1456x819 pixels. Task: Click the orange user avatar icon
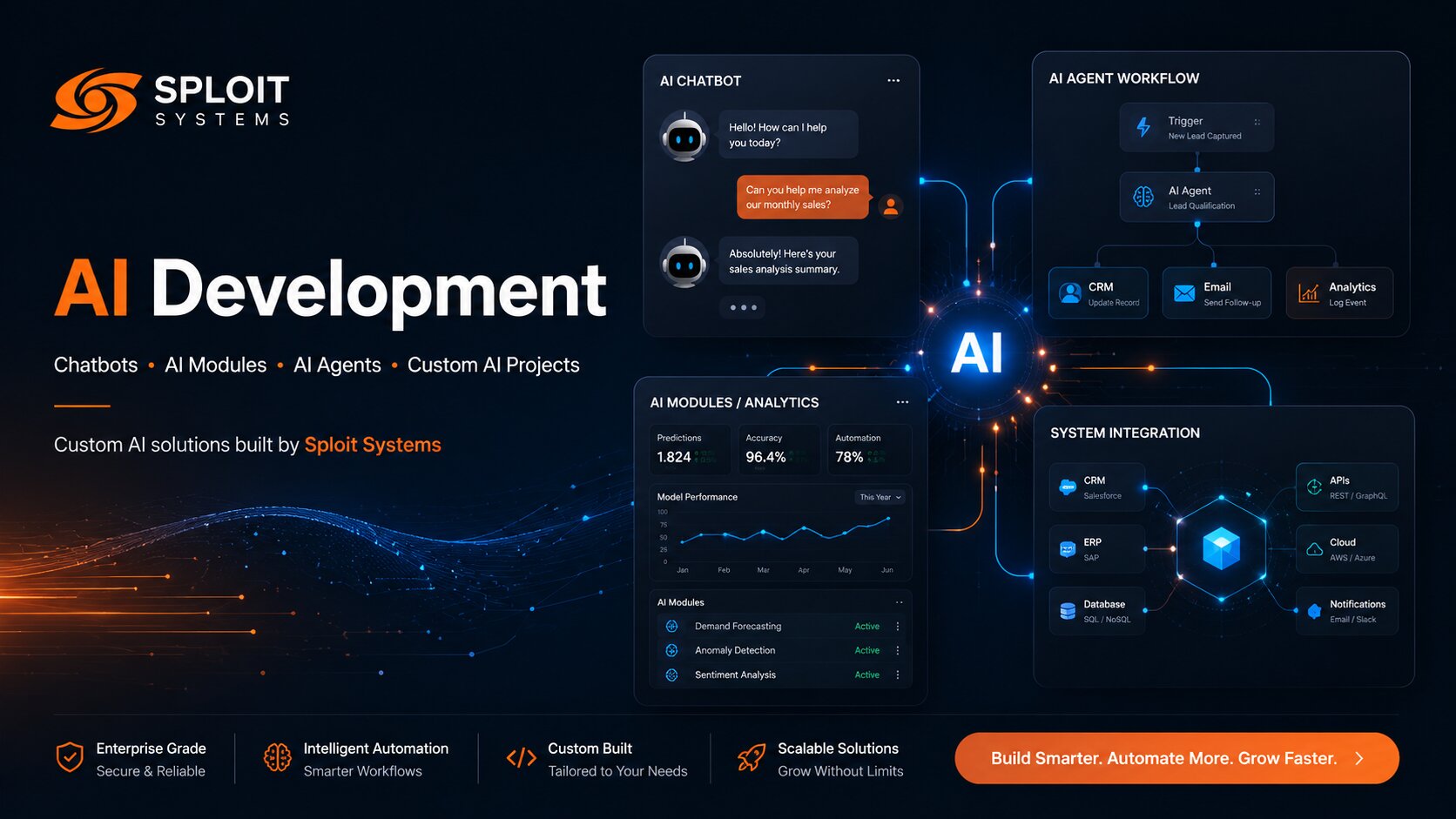890,206
